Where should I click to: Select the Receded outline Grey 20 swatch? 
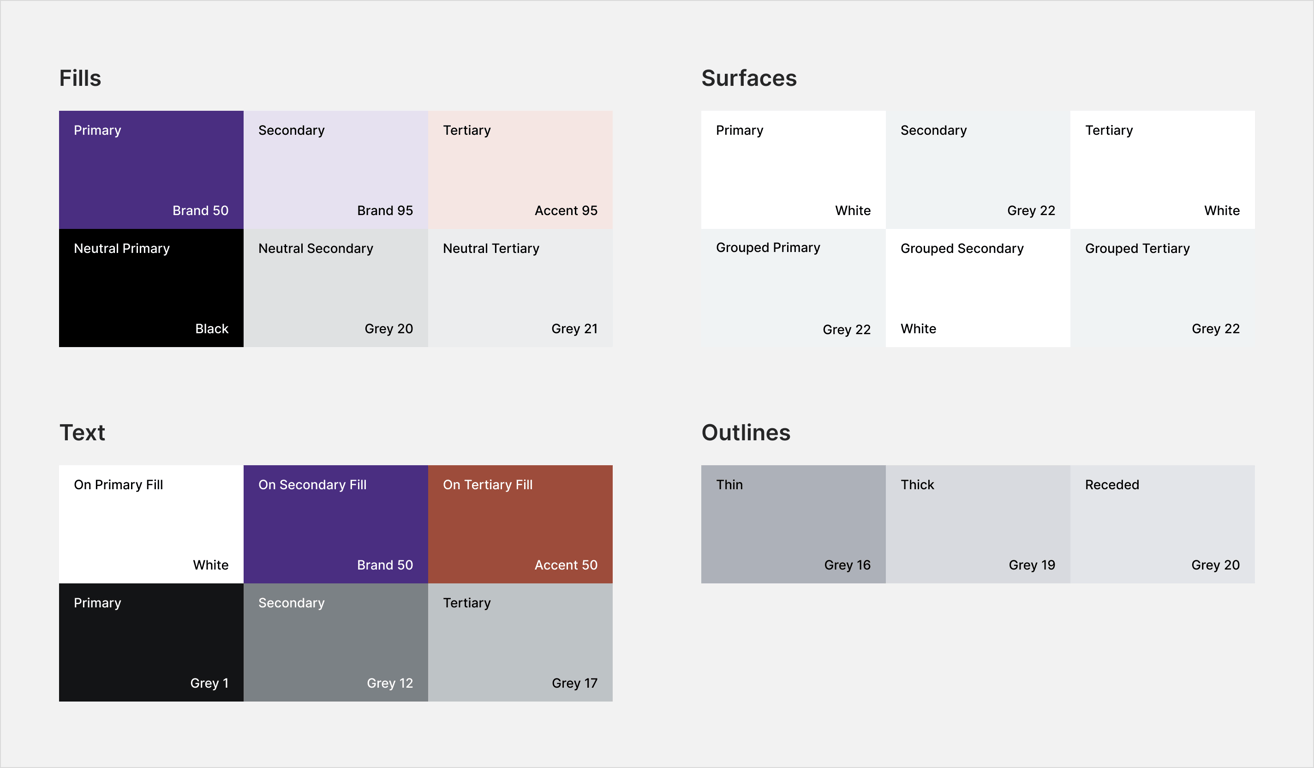point(1162,524)
